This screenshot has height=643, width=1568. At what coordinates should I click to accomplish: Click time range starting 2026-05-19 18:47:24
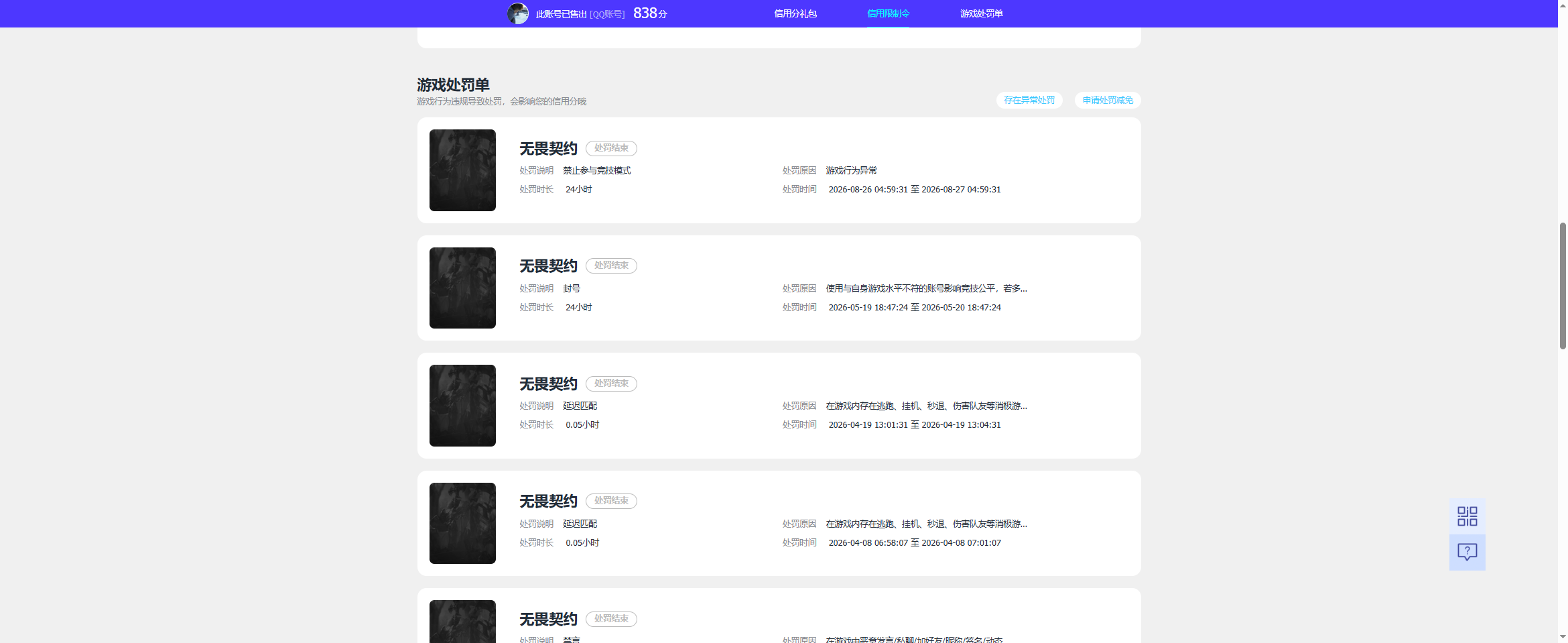(915, 307)
